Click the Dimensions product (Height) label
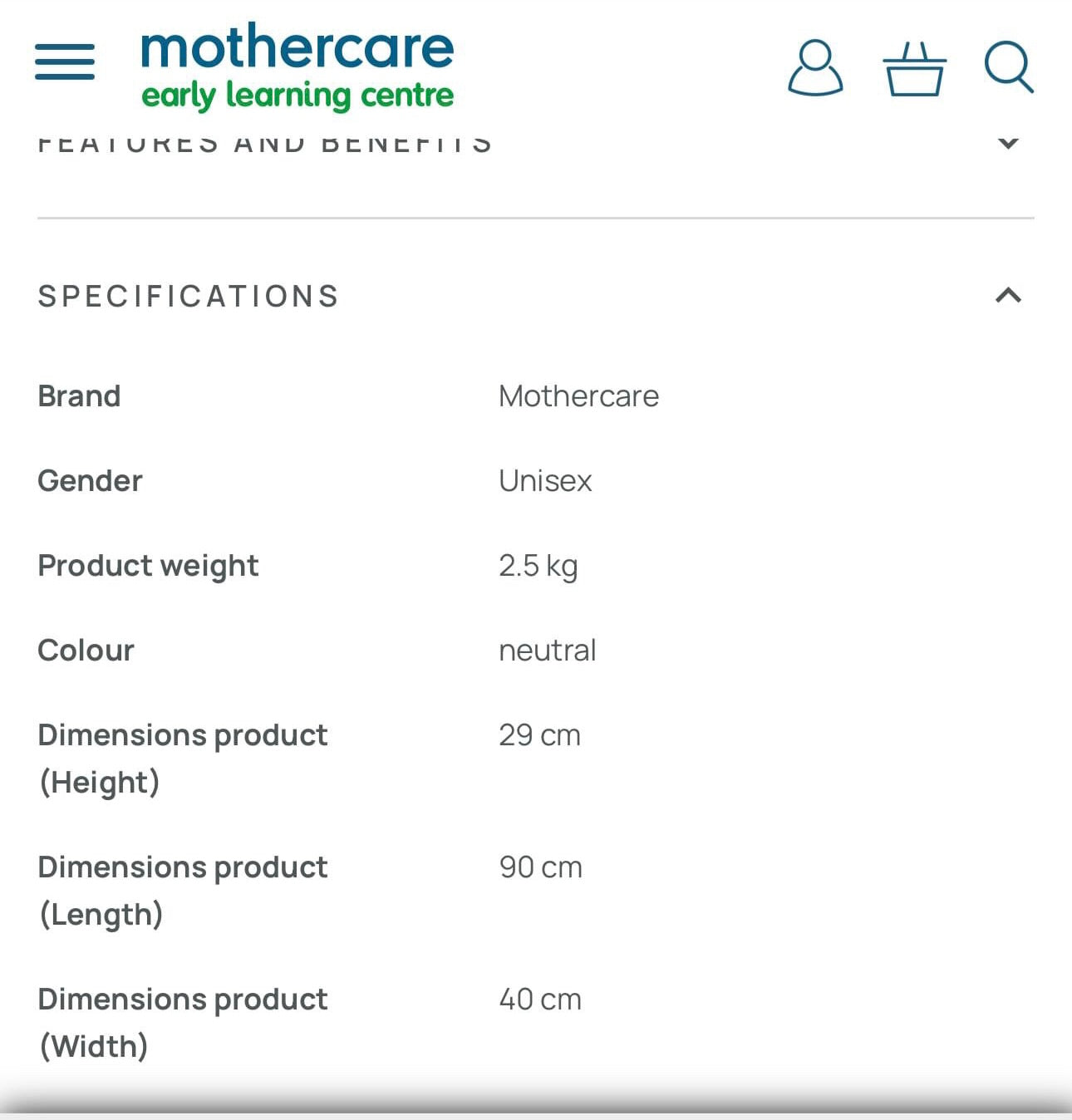The height and width of the screenshot is (1120, 1072). [183, 758]
